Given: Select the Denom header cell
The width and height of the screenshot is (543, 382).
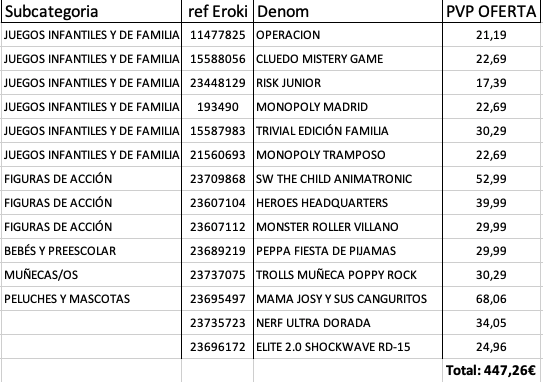Looking at the screenshot, I should 348,11.
